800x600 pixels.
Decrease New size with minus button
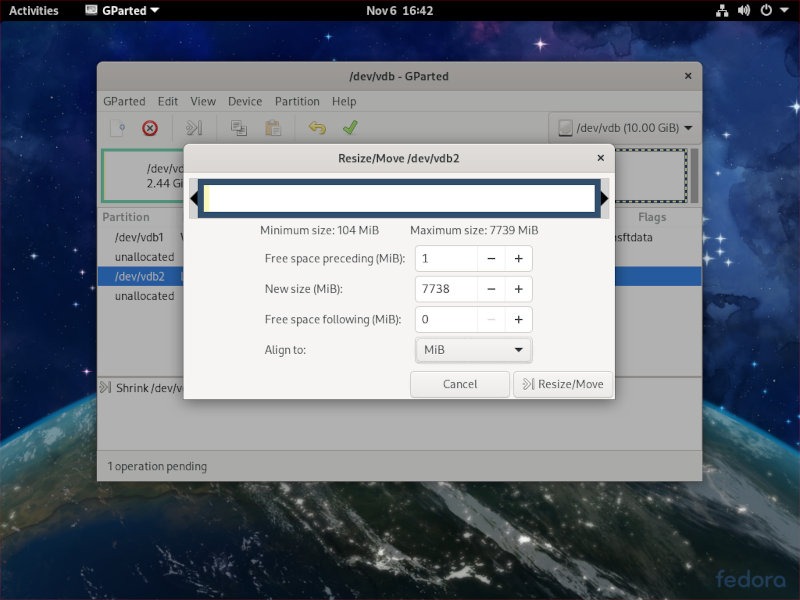490,289
